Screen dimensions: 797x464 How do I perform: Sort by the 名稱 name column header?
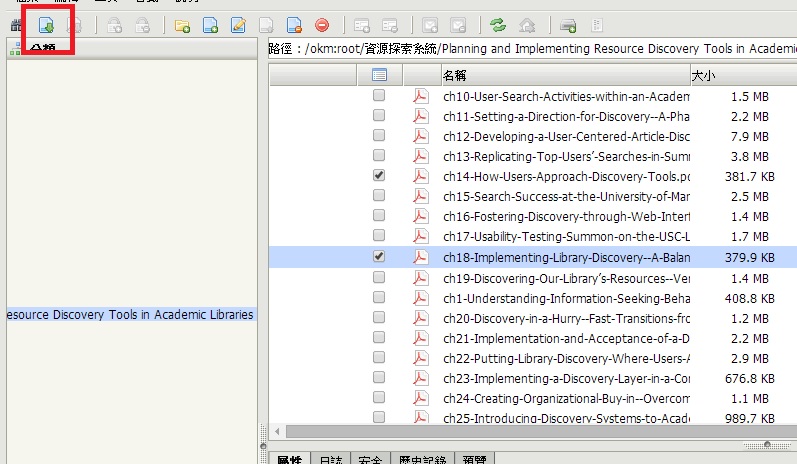566,75
